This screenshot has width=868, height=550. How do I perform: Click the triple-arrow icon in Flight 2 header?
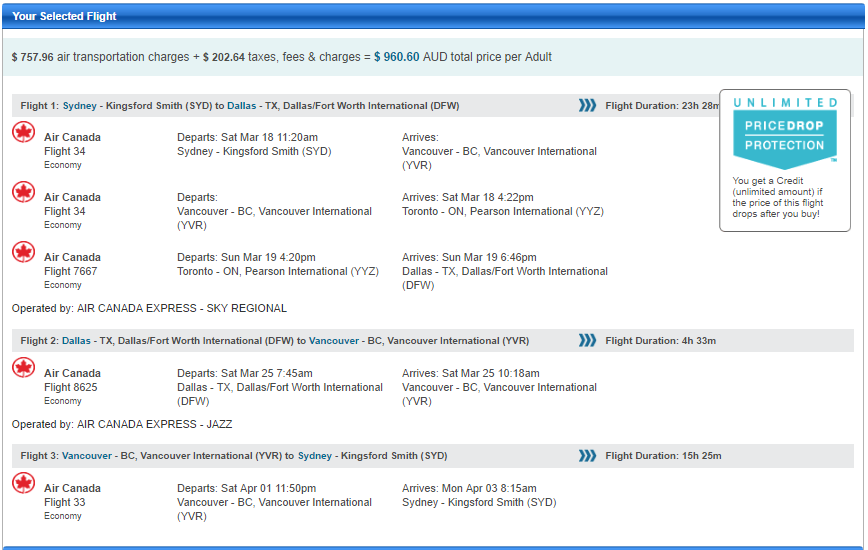(x=587, y=340)
